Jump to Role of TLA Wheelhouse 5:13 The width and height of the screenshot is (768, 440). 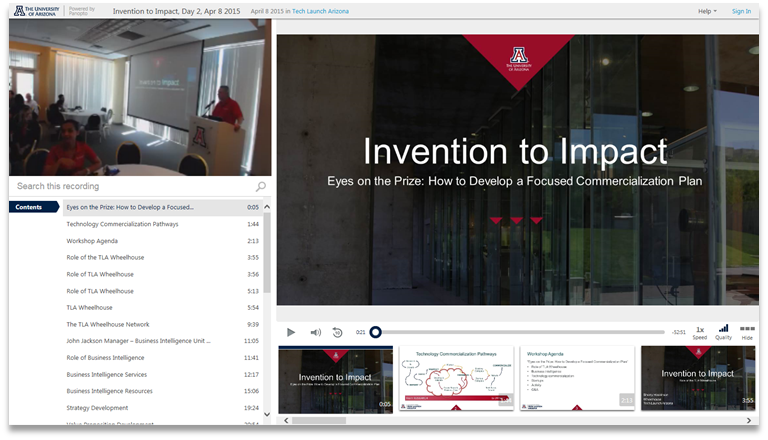coord(163,291)
